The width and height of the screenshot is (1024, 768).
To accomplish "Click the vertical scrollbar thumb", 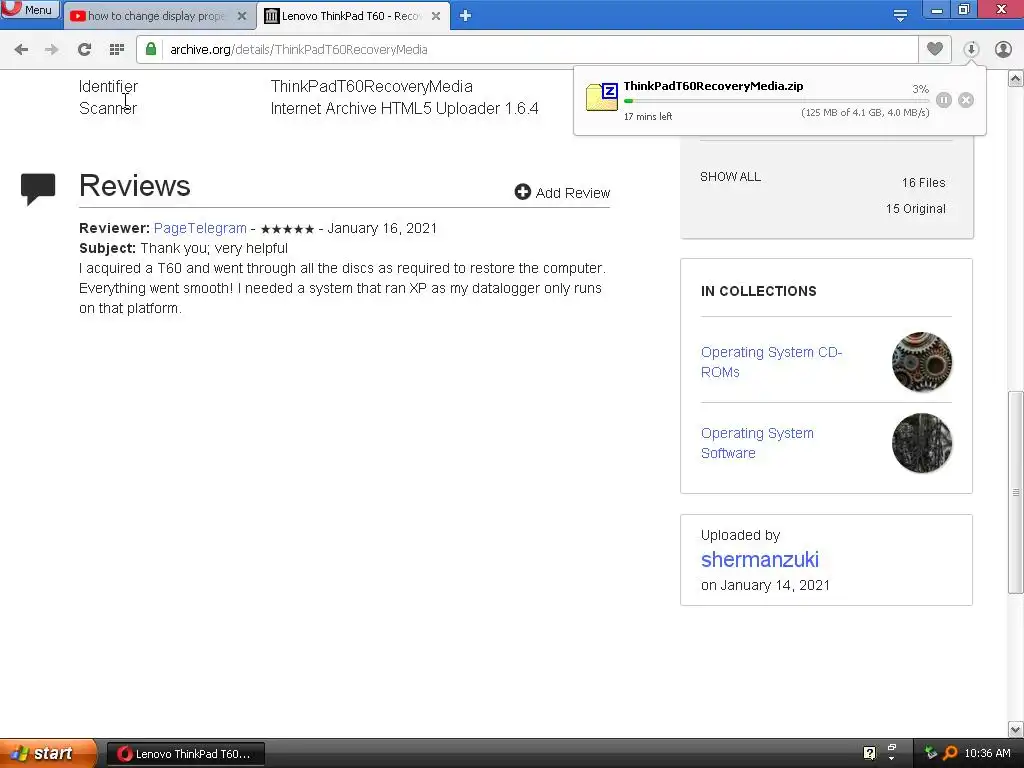I will point(1016,492).
